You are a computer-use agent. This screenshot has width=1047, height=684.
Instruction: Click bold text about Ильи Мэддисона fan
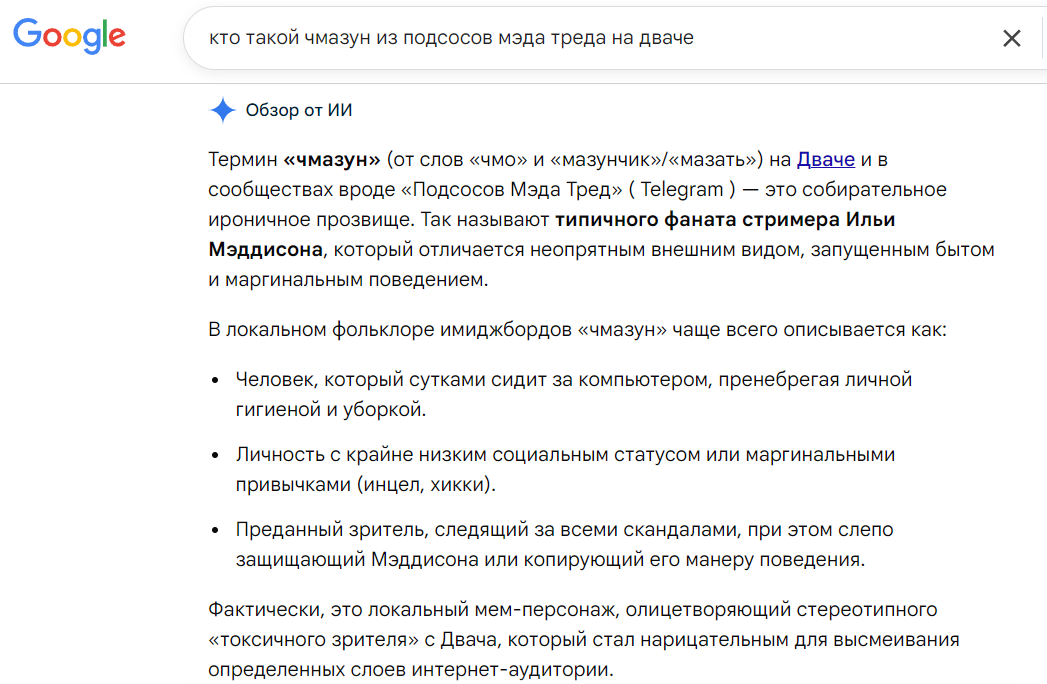552,234
